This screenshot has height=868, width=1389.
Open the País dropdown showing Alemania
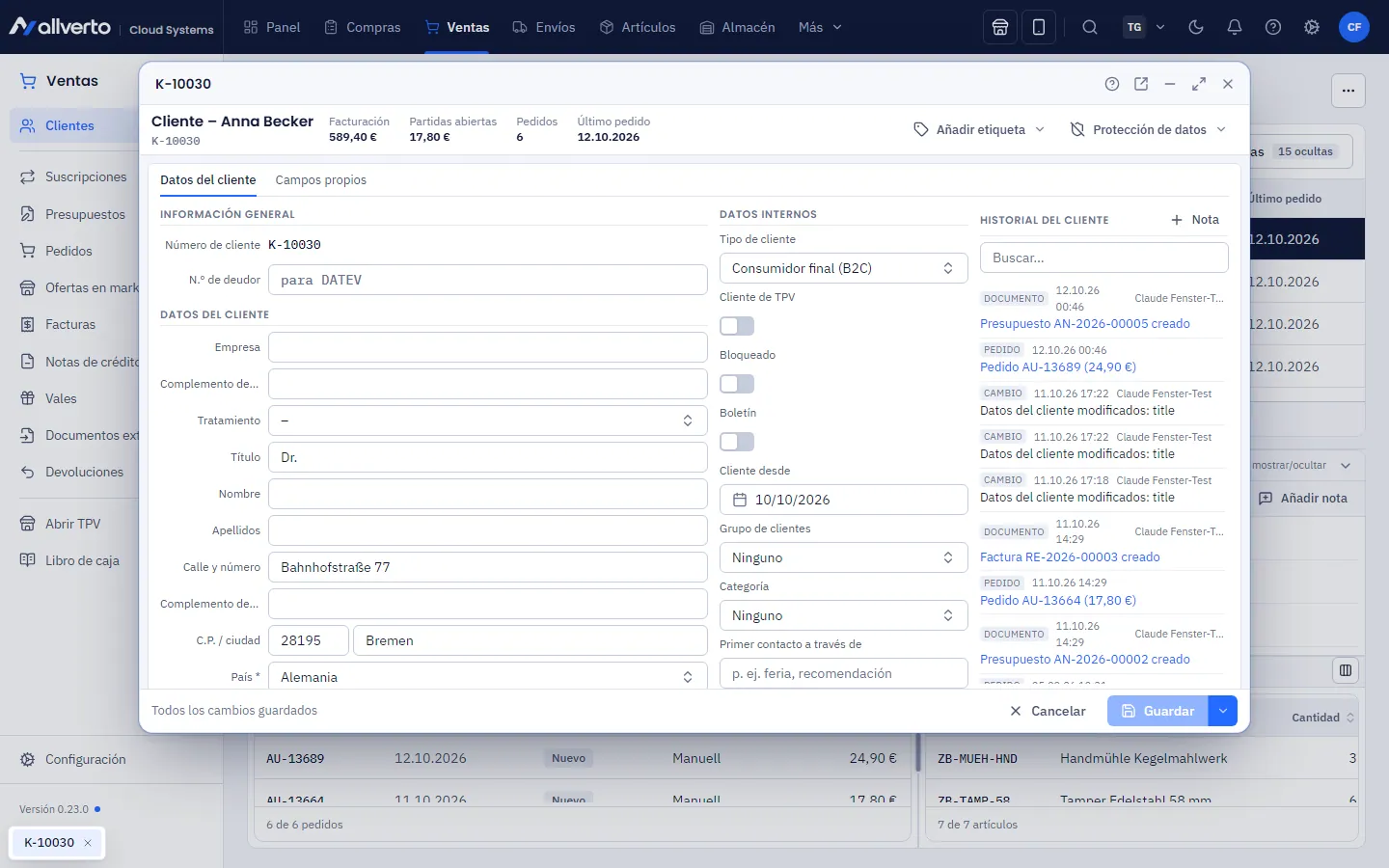coord(488,677)
